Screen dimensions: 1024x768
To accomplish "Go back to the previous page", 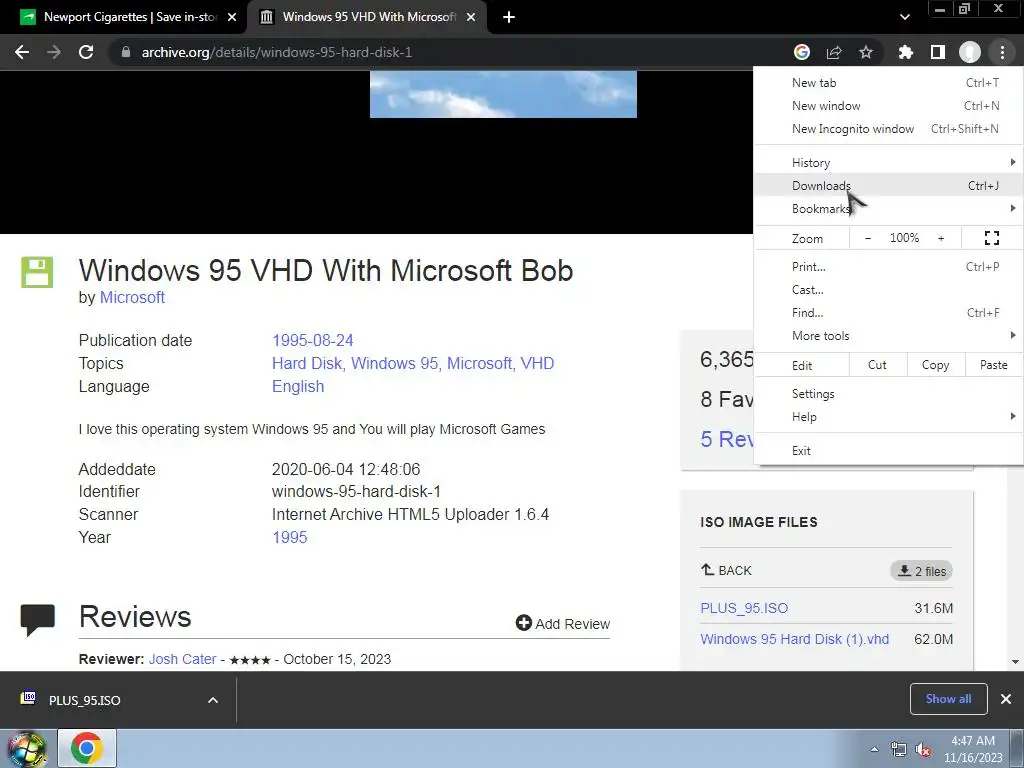I will click(22, 52).
